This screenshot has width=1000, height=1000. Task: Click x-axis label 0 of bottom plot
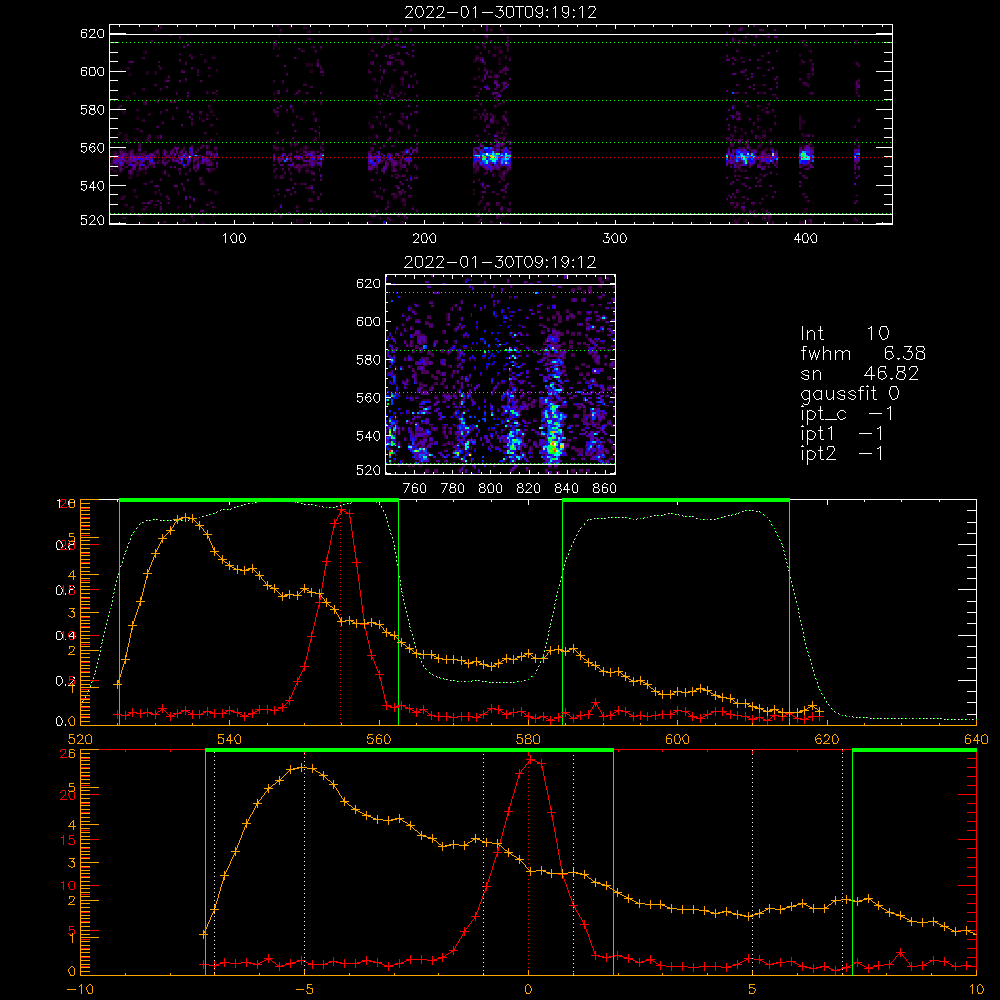[528, 989]
